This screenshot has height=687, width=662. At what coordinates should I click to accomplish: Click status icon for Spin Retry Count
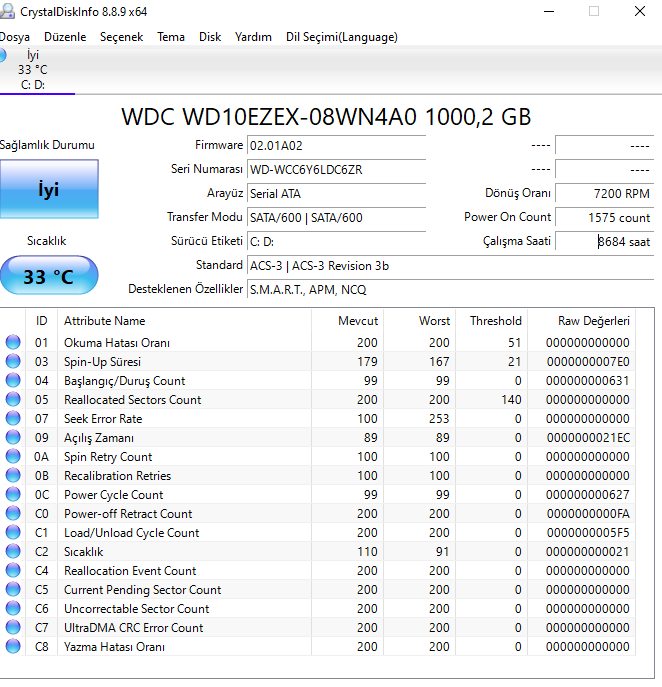coord(13,456)
